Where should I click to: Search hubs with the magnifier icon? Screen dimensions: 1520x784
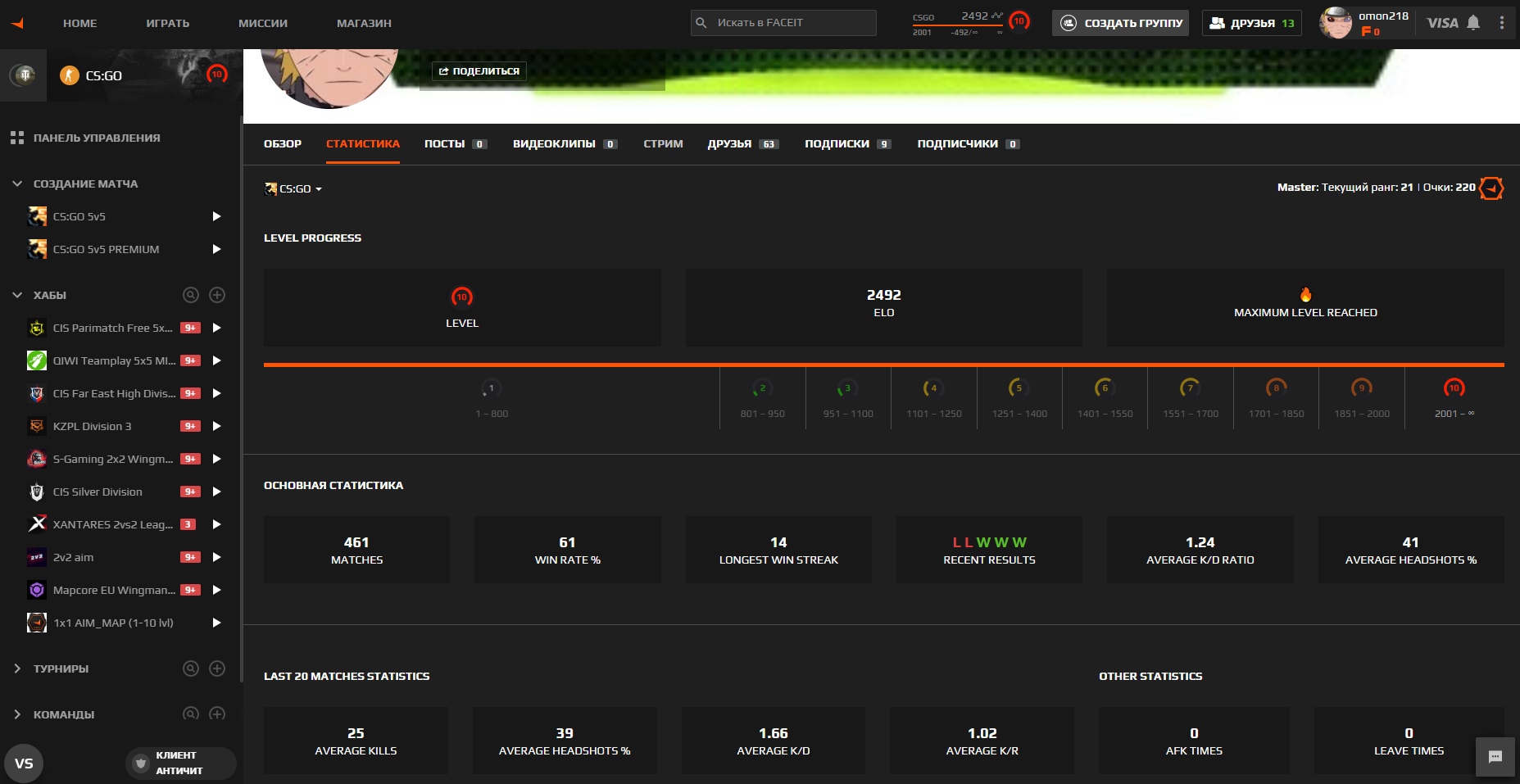(191, 295)
